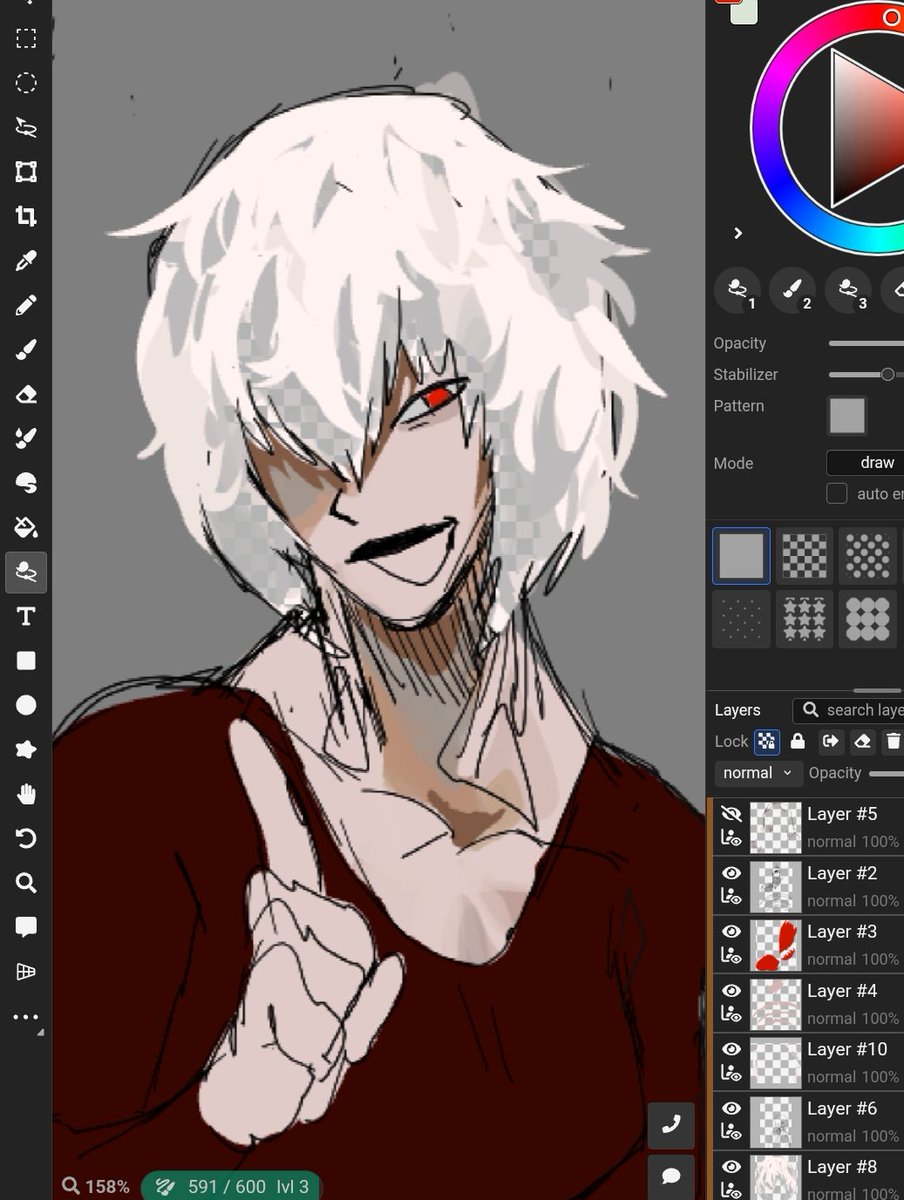Delete layer with the trash icon
The height and width of the screenshot is (1200, 904).
pos(893,741)
